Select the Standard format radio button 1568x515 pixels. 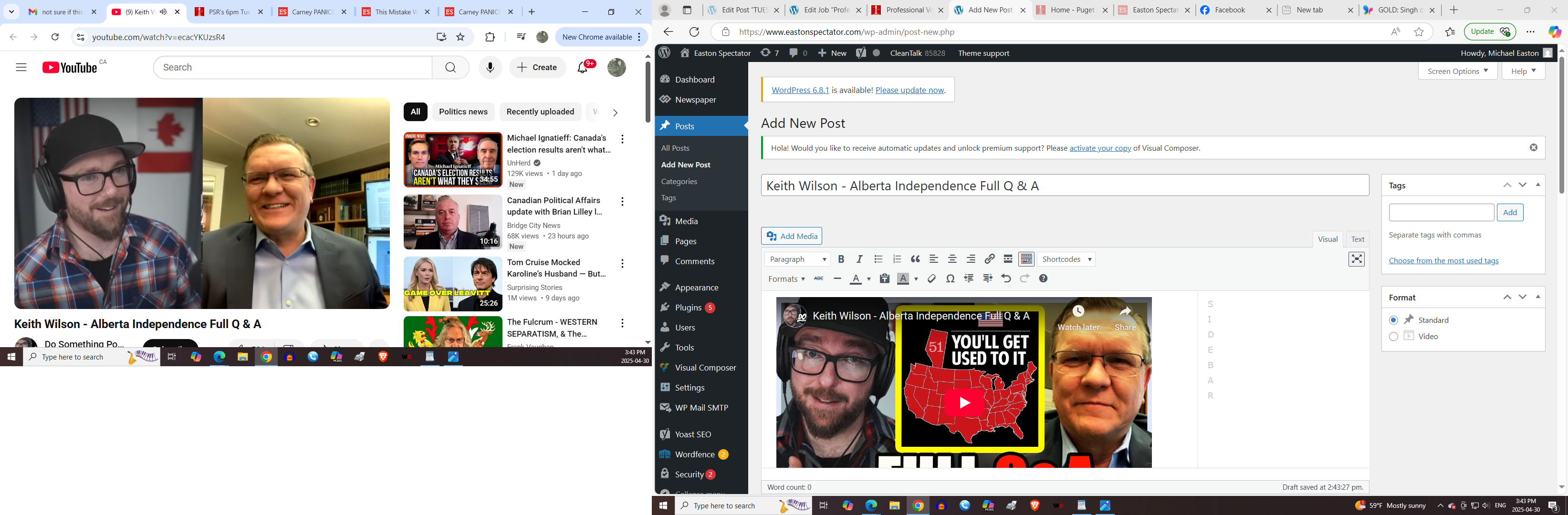click(1393, 320)
